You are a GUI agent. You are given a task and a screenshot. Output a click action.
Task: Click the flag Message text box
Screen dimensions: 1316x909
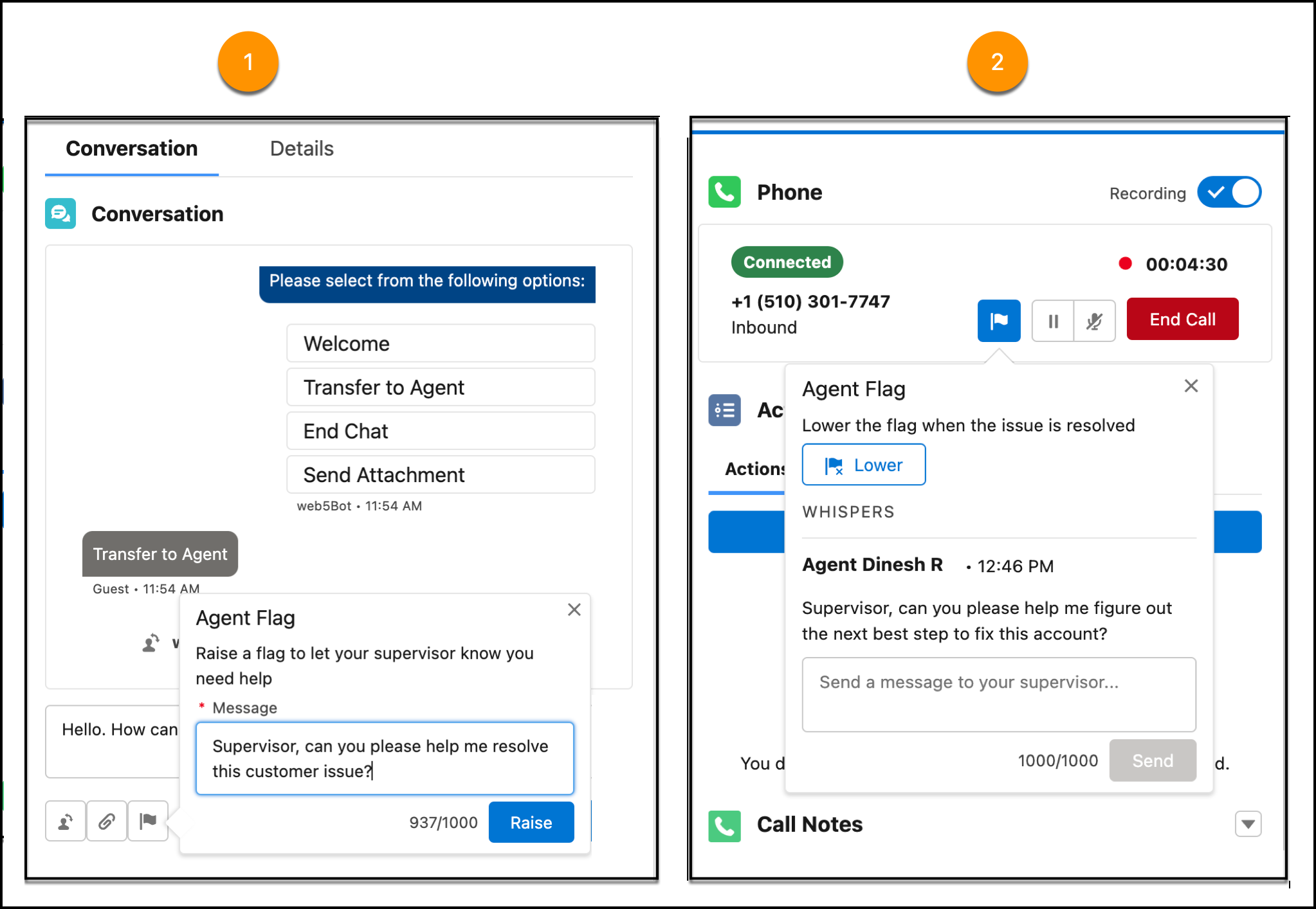(385, 759)
